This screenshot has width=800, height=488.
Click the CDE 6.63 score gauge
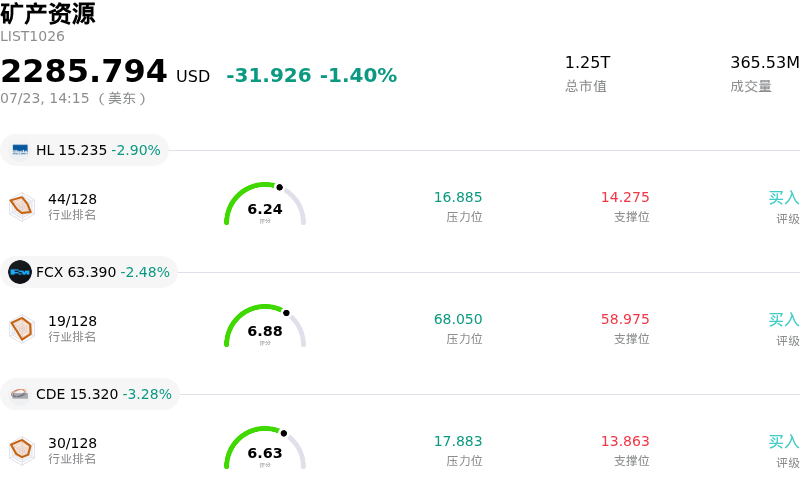(x=265, y=447)
